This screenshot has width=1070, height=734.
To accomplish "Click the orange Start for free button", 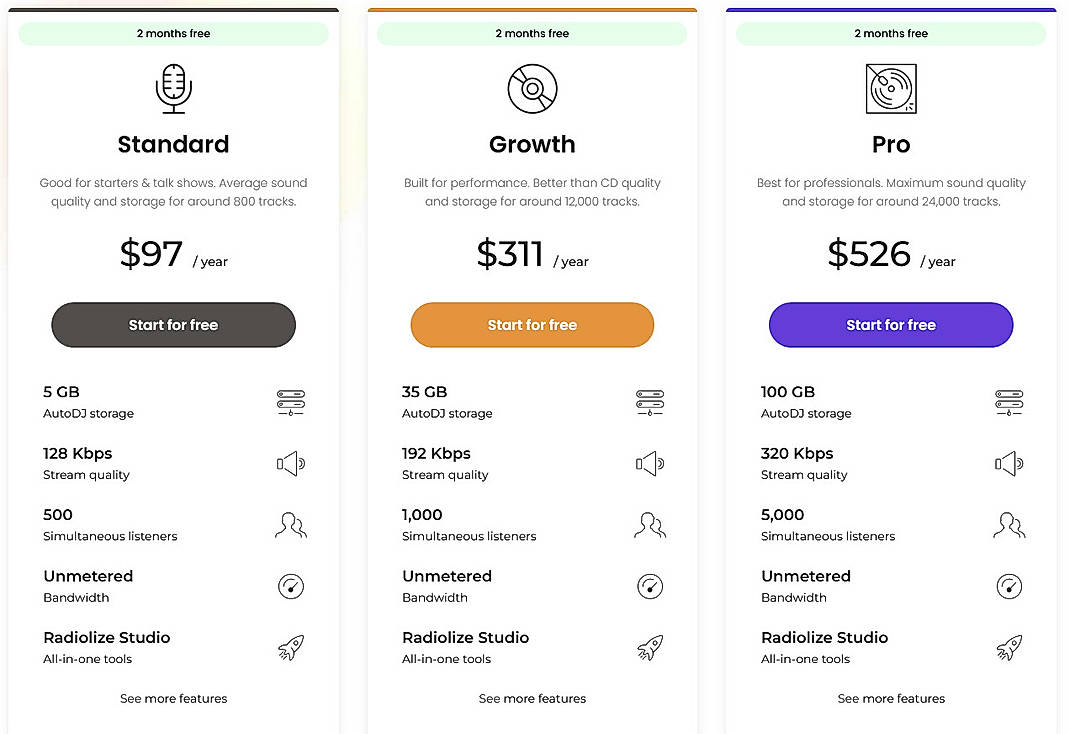I will pyautogui.click(x=532, y=325).
